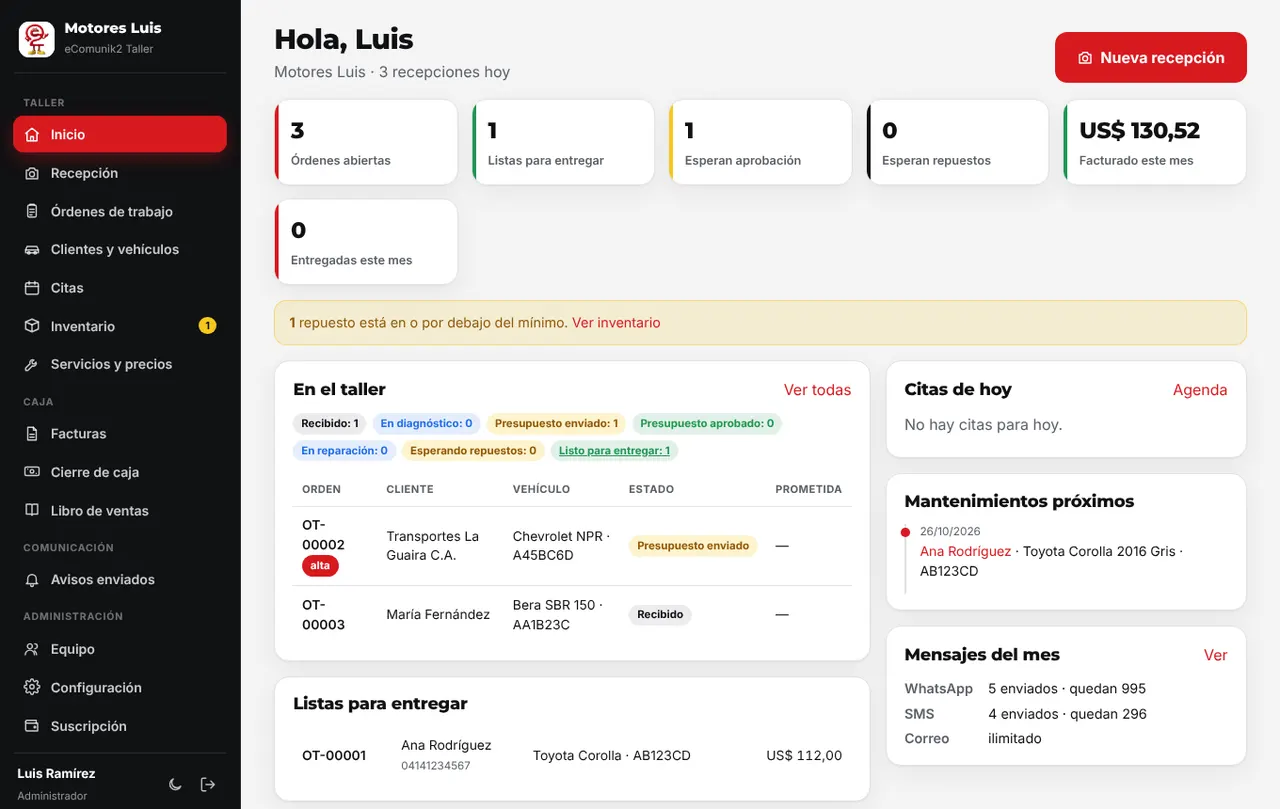1280x809 pixels.
Task: Click the people icon beside Equipo
Action: coord(32,649)
